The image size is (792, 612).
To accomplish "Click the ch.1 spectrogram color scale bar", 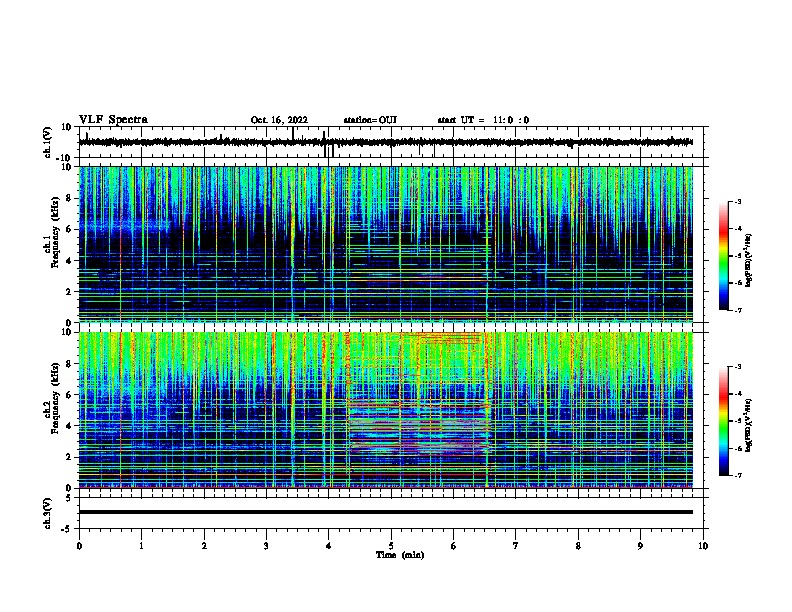I will coord(723,256).
